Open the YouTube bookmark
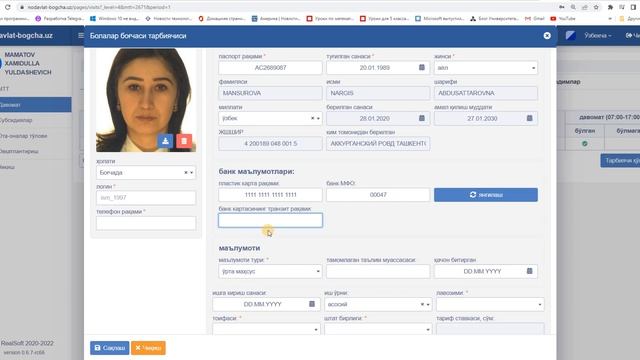Viewport: 640px width, 360px height. coord(563,19)
